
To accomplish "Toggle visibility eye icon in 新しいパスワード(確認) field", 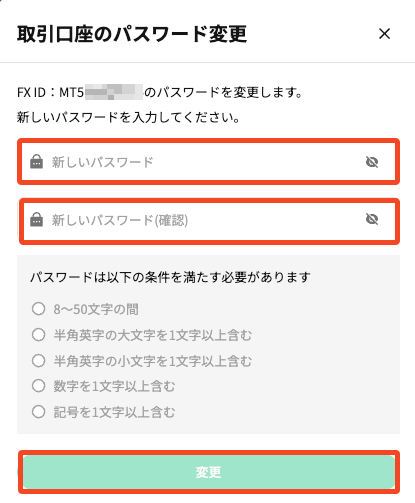I will (372, 219).
